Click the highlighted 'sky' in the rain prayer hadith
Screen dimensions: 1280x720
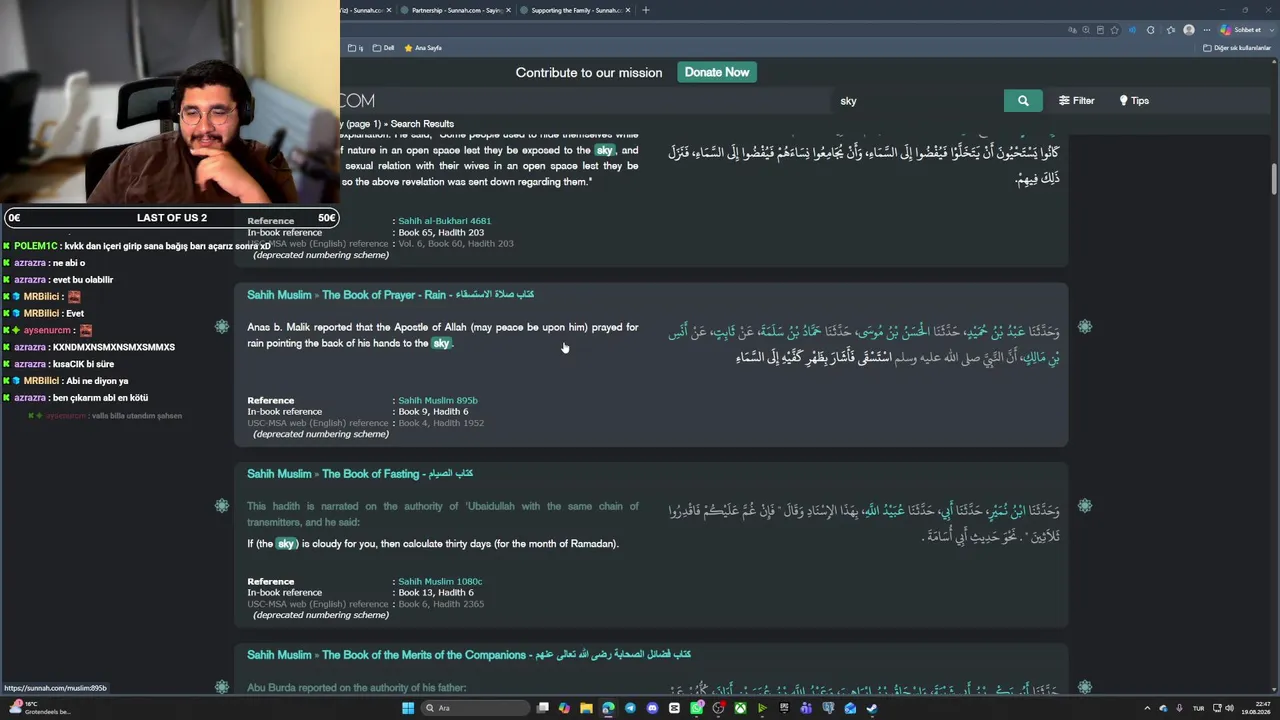coord(441,343)
